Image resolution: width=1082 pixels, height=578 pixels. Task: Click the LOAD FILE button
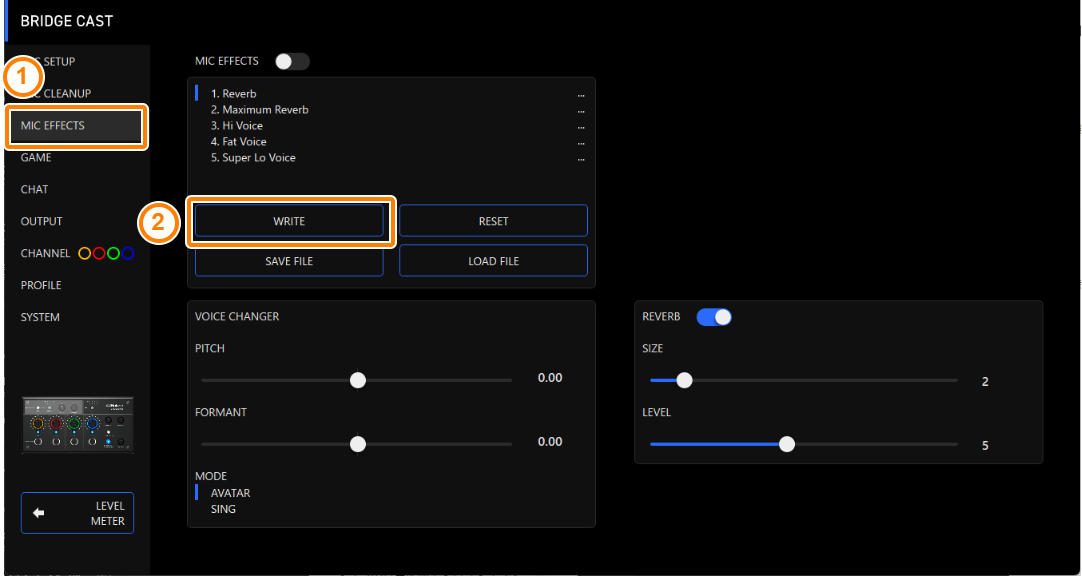(x=493, y=261)
